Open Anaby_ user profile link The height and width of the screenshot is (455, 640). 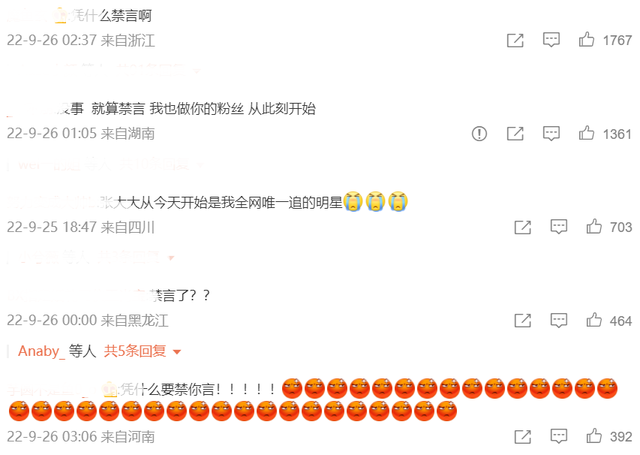pos(41,351)
